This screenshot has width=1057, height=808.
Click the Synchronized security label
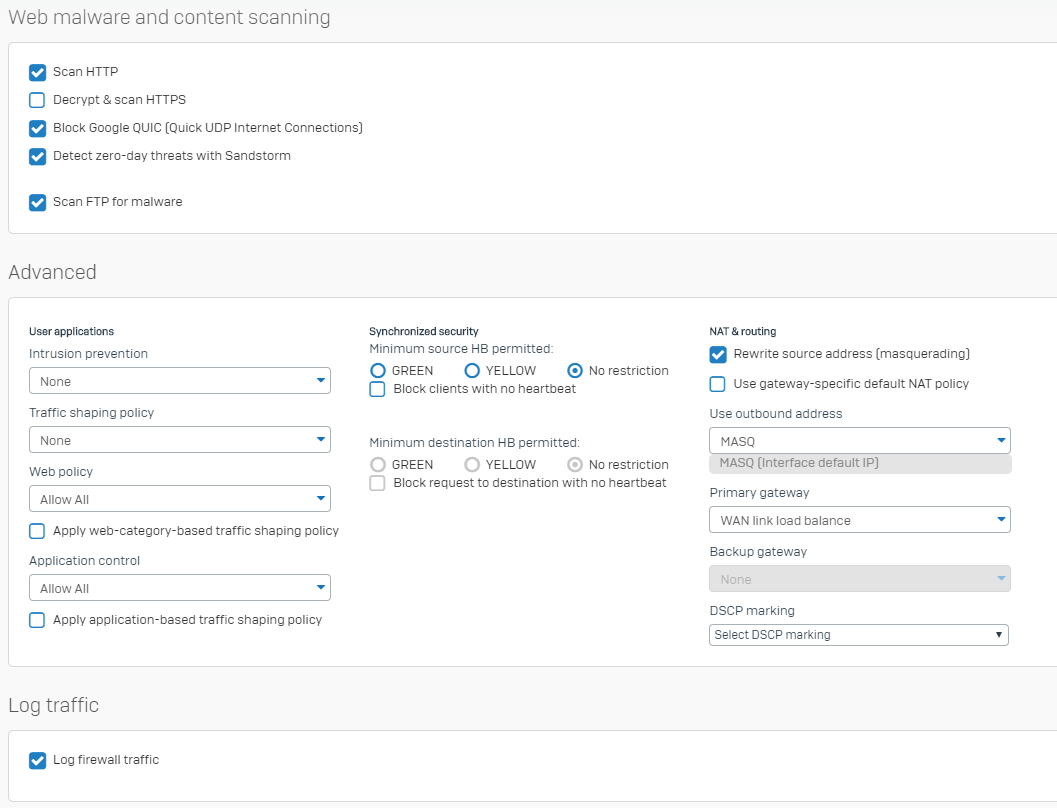[x=424, y=332]
